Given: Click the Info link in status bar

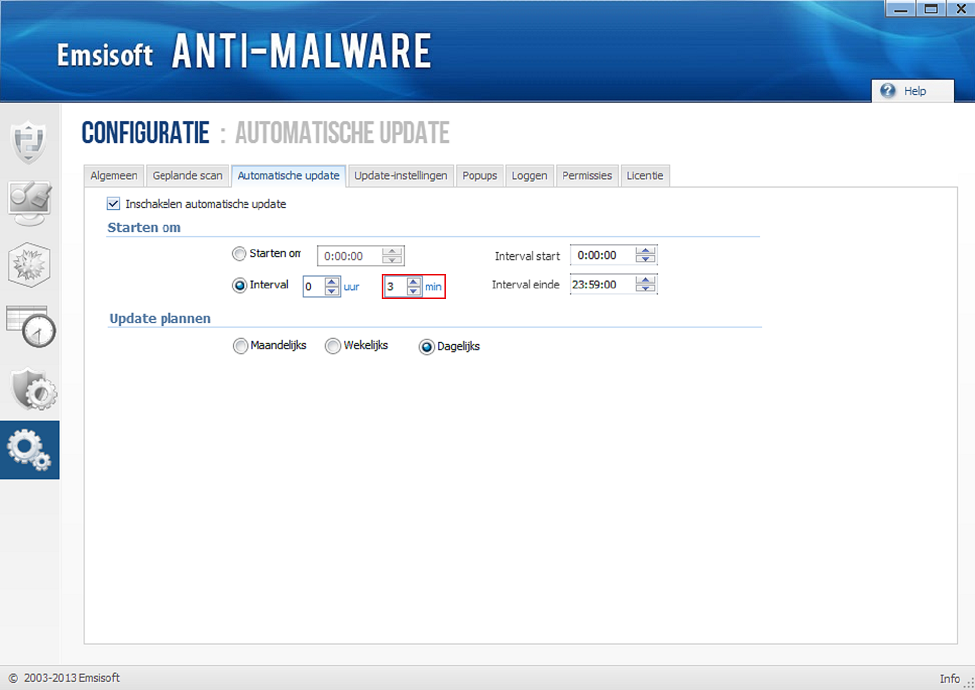Looking at the screenshot, I should (x=950, y=678).
